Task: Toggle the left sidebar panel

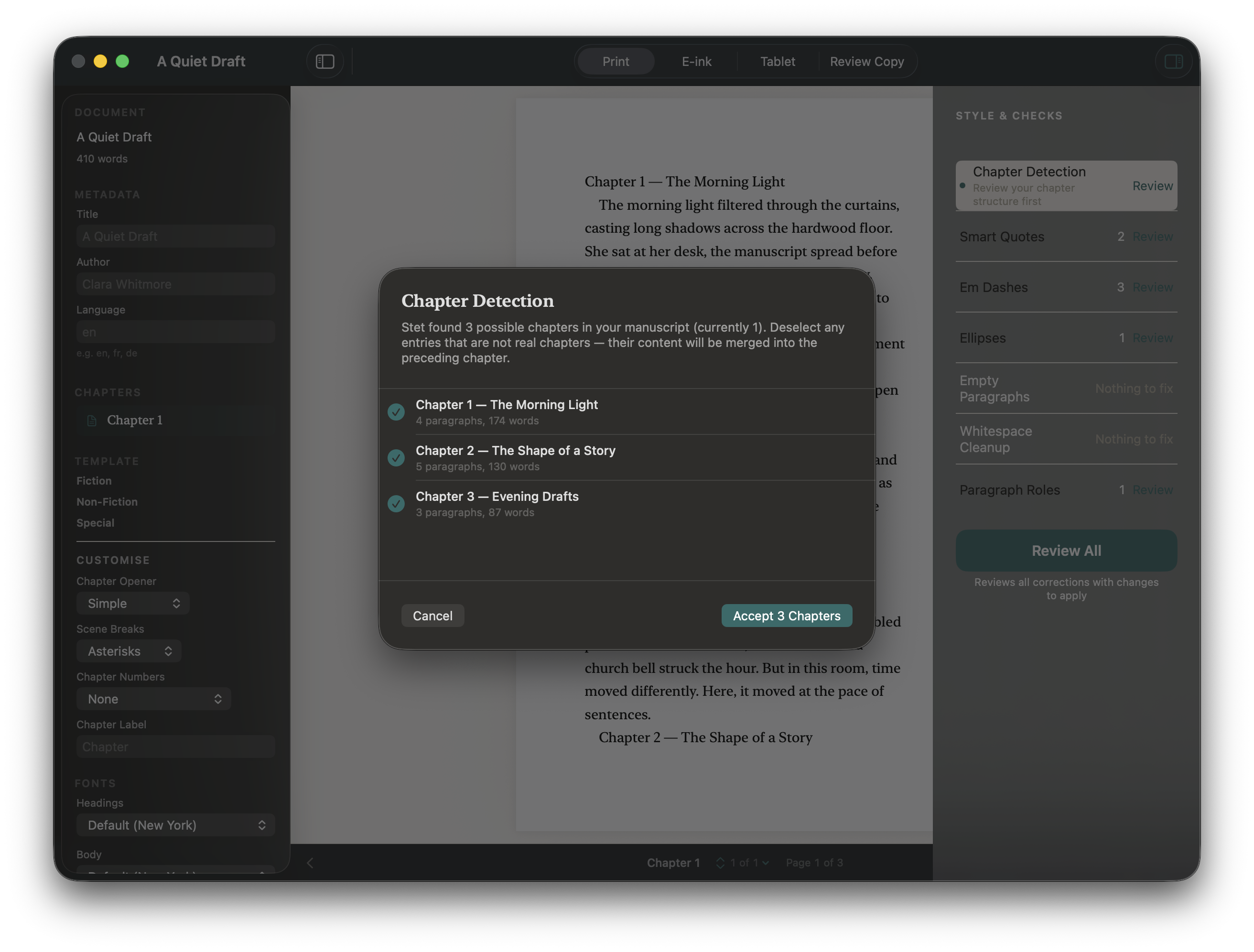Action: (325, 61)
